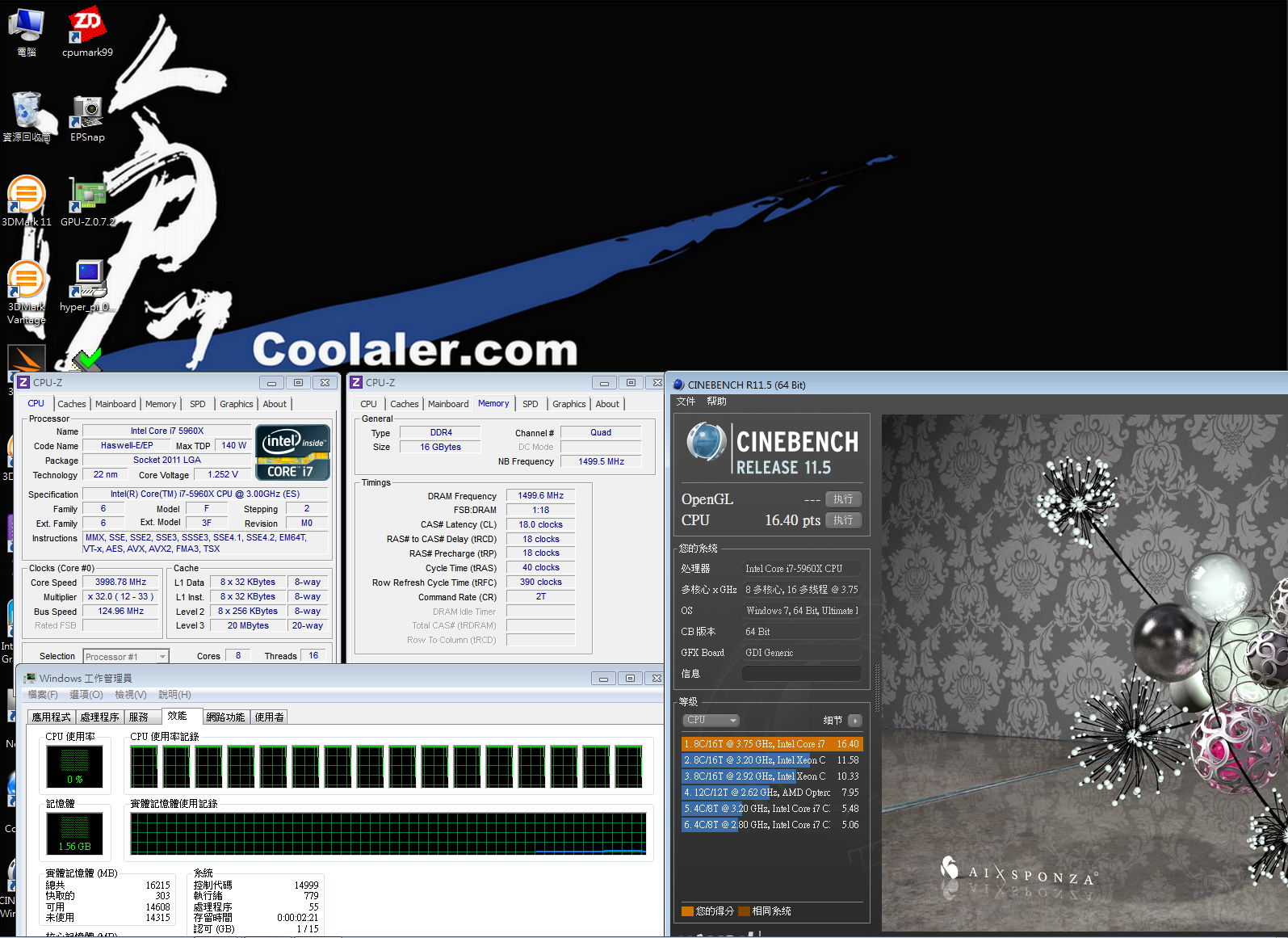This screenshot has width=1288, height=938.
Task: Open the 說明(H) menu in Task Manager
Action: [175, 695]
